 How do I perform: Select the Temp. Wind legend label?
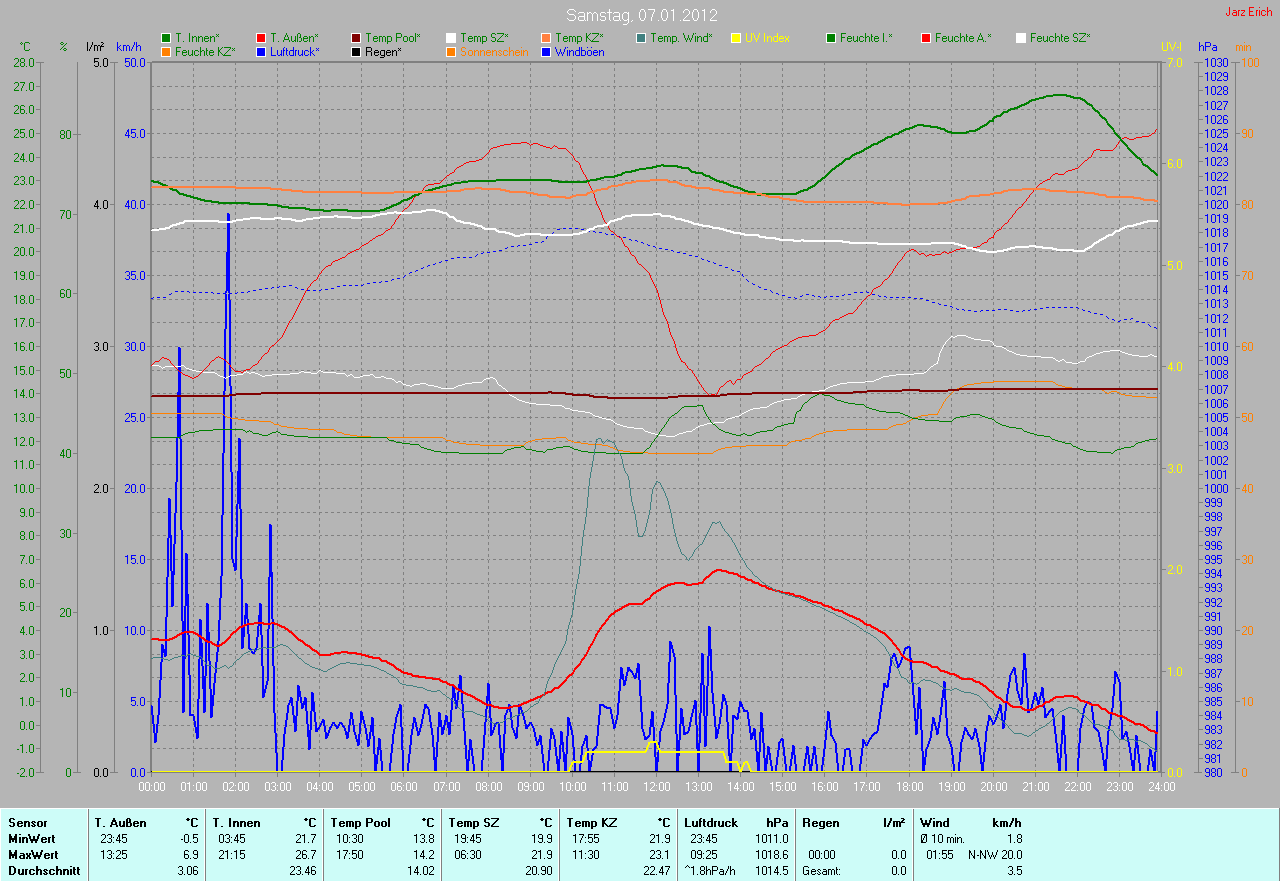tap(681, 38)
